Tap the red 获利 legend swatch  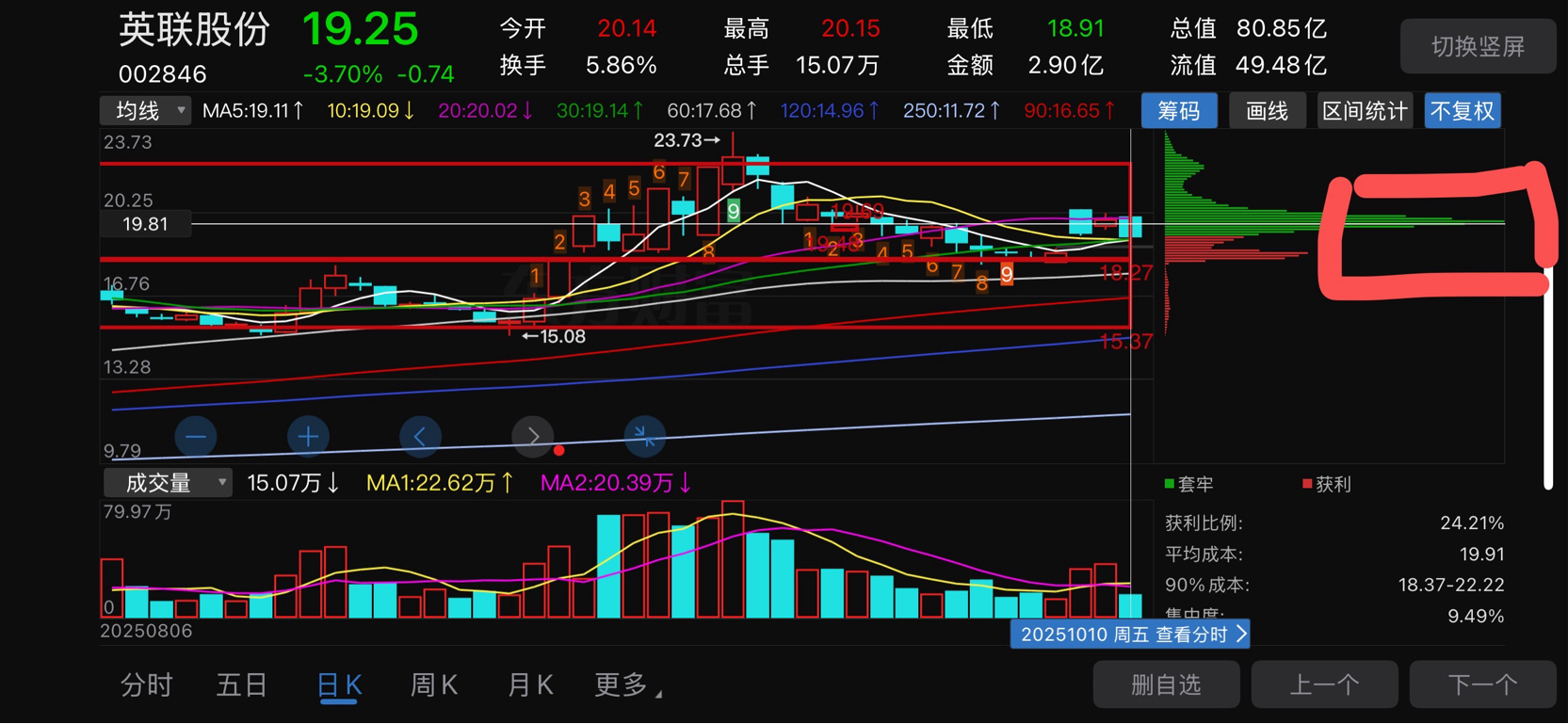point(1307,484)
